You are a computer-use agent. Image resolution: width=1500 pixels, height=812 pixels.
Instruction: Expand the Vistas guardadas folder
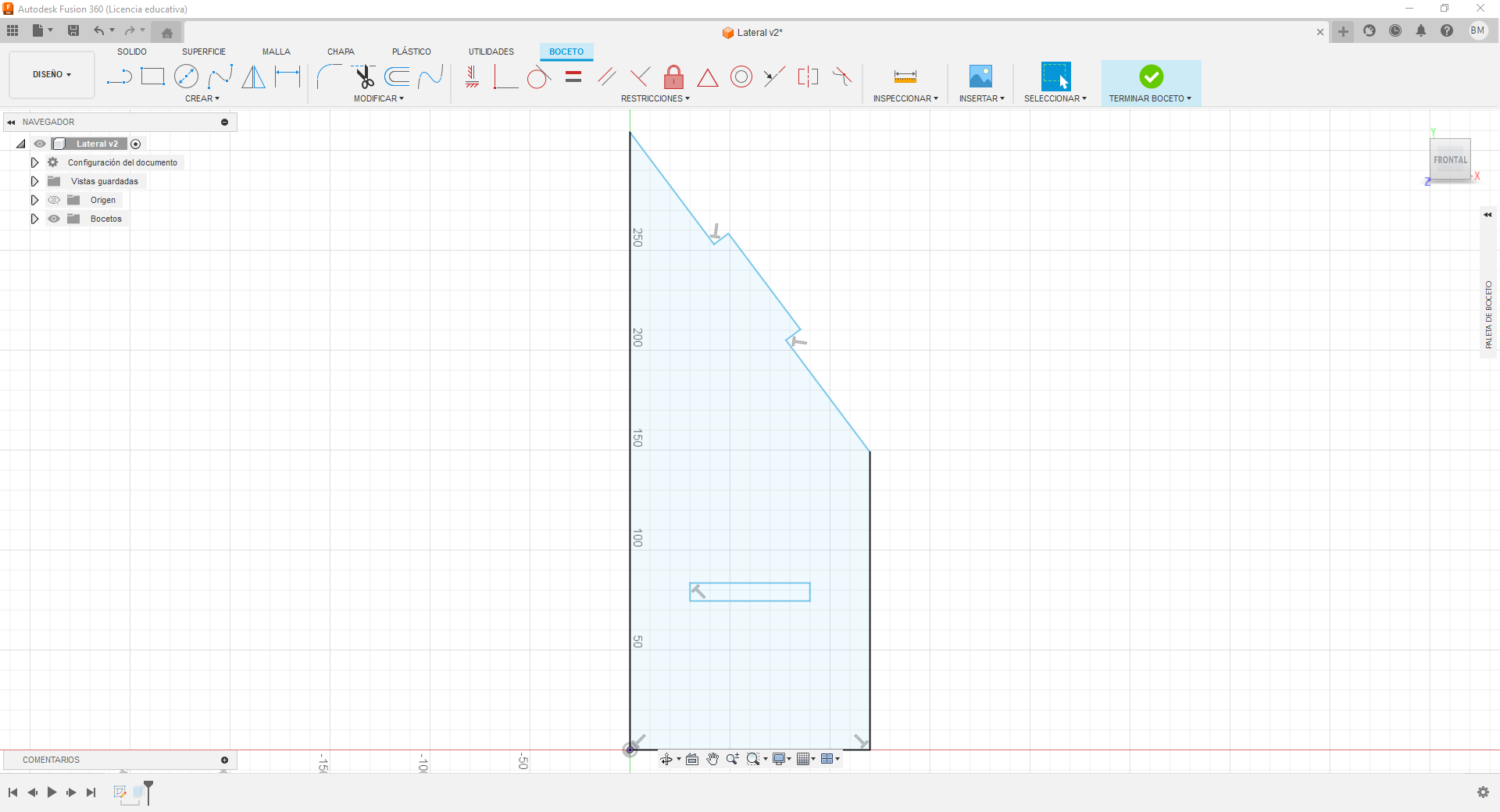point(34,181)
